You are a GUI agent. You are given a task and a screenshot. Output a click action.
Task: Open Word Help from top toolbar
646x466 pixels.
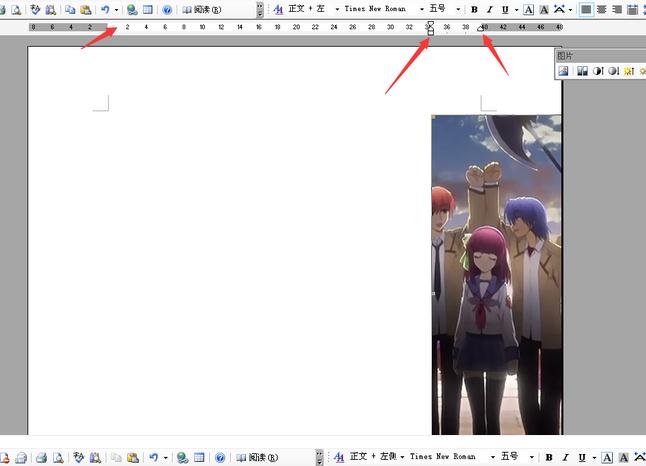click(x=167, y=9)
